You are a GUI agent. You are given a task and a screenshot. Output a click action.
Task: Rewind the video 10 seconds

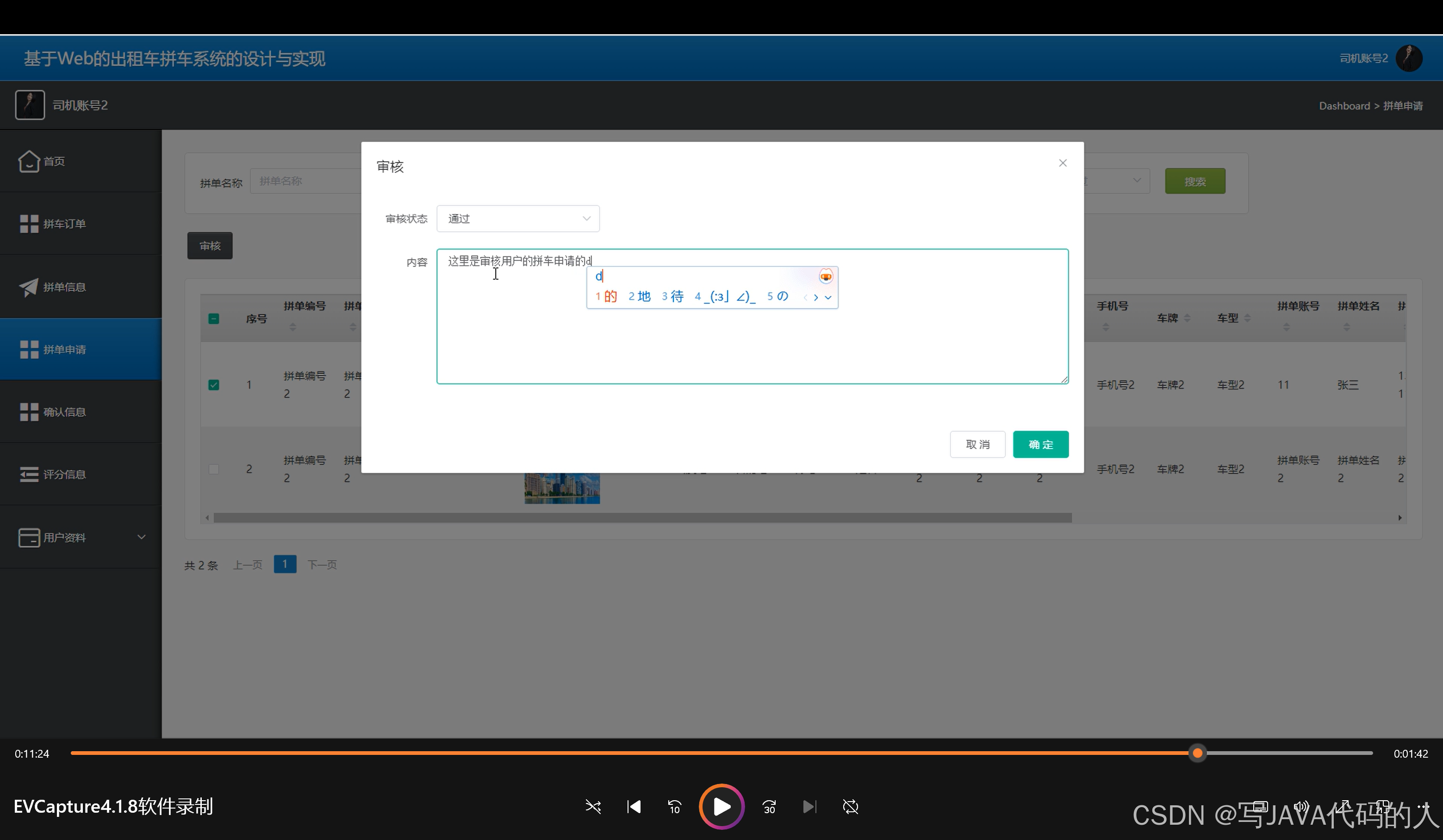point(675,807)
